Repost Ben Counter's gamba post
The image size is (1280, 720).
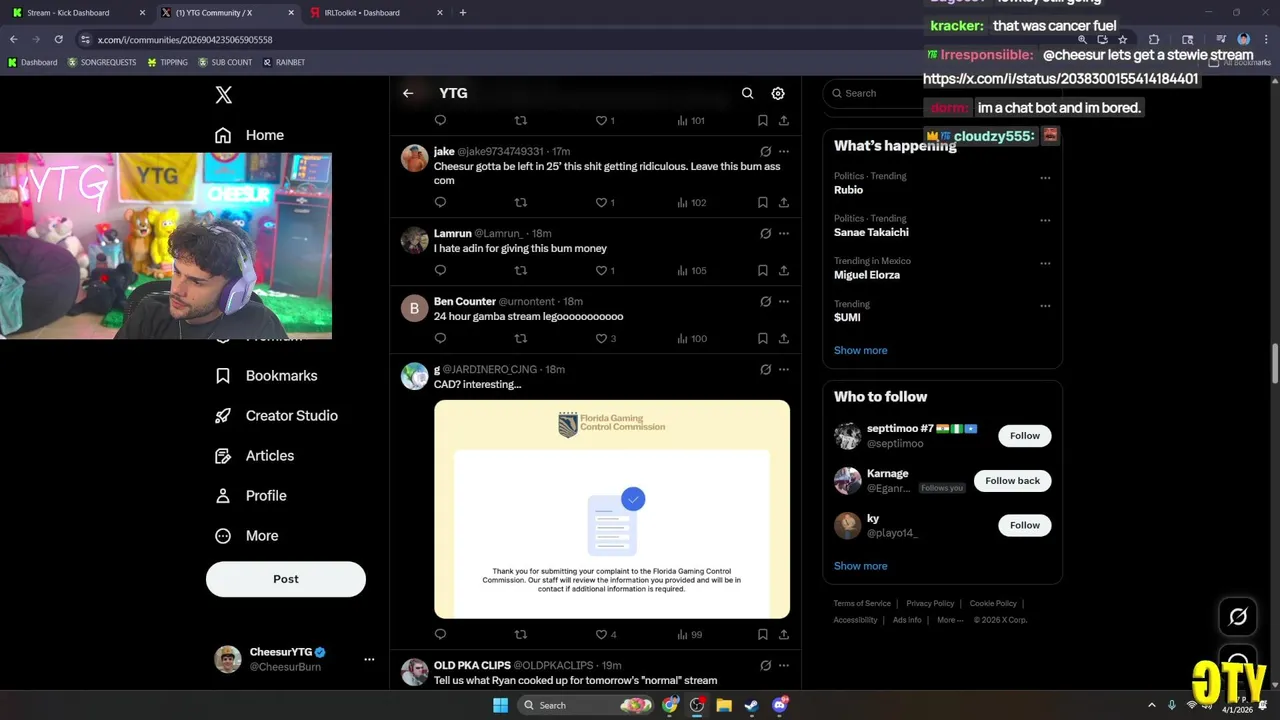tap(520, 338)
